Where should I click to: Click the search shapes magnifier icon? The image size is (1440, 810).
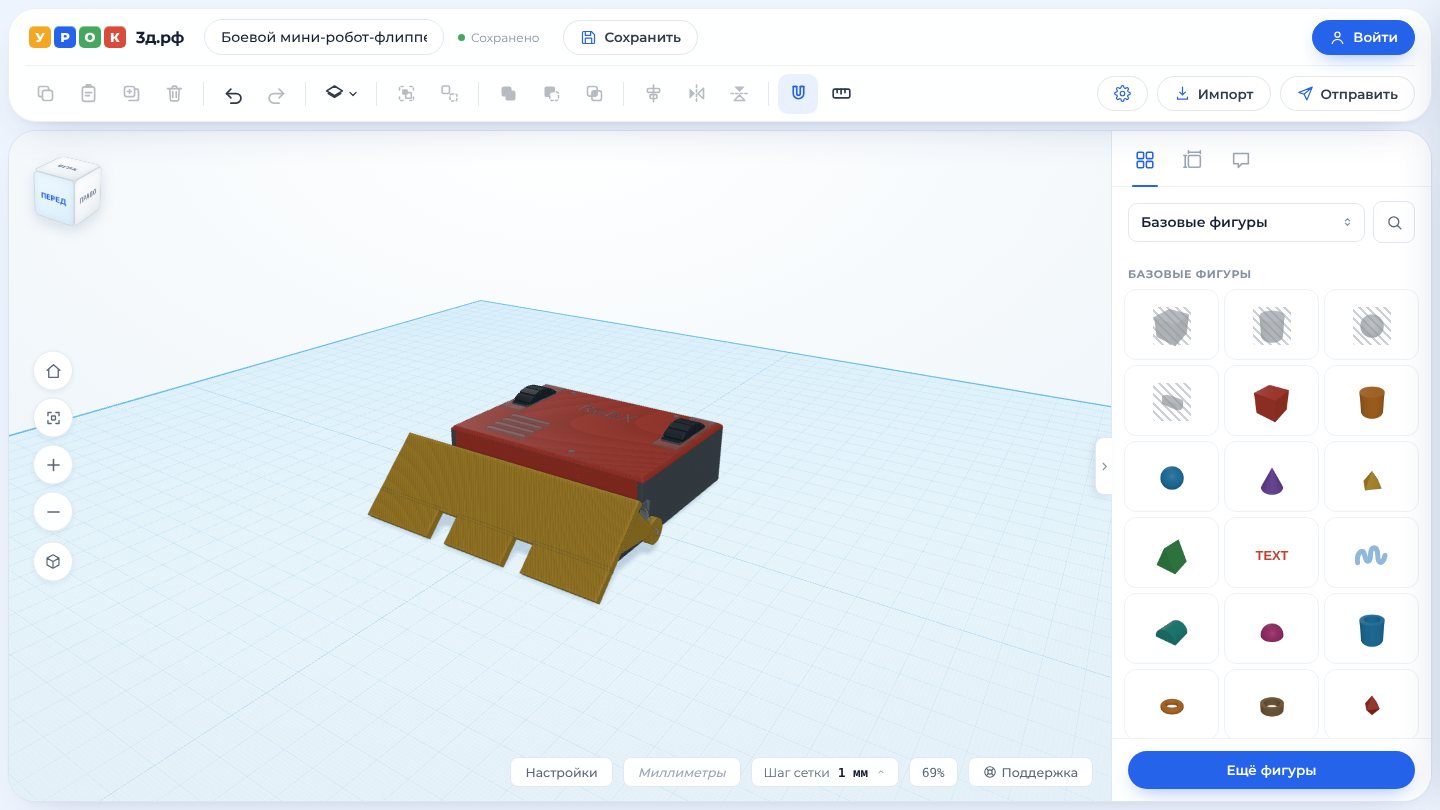coord(1394,222)
